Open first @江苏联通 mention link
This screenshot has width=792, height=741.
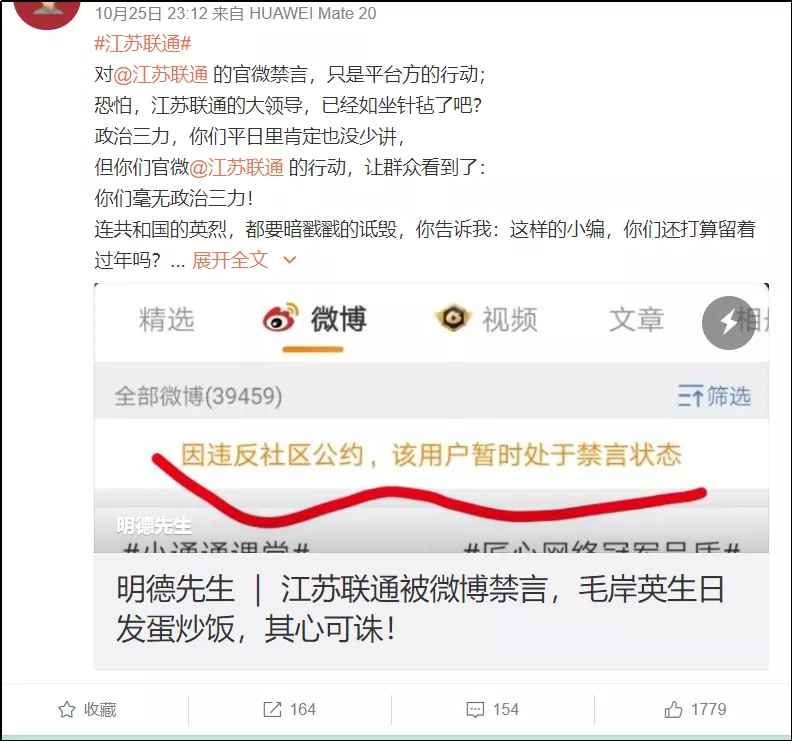(x=161, y=75)
